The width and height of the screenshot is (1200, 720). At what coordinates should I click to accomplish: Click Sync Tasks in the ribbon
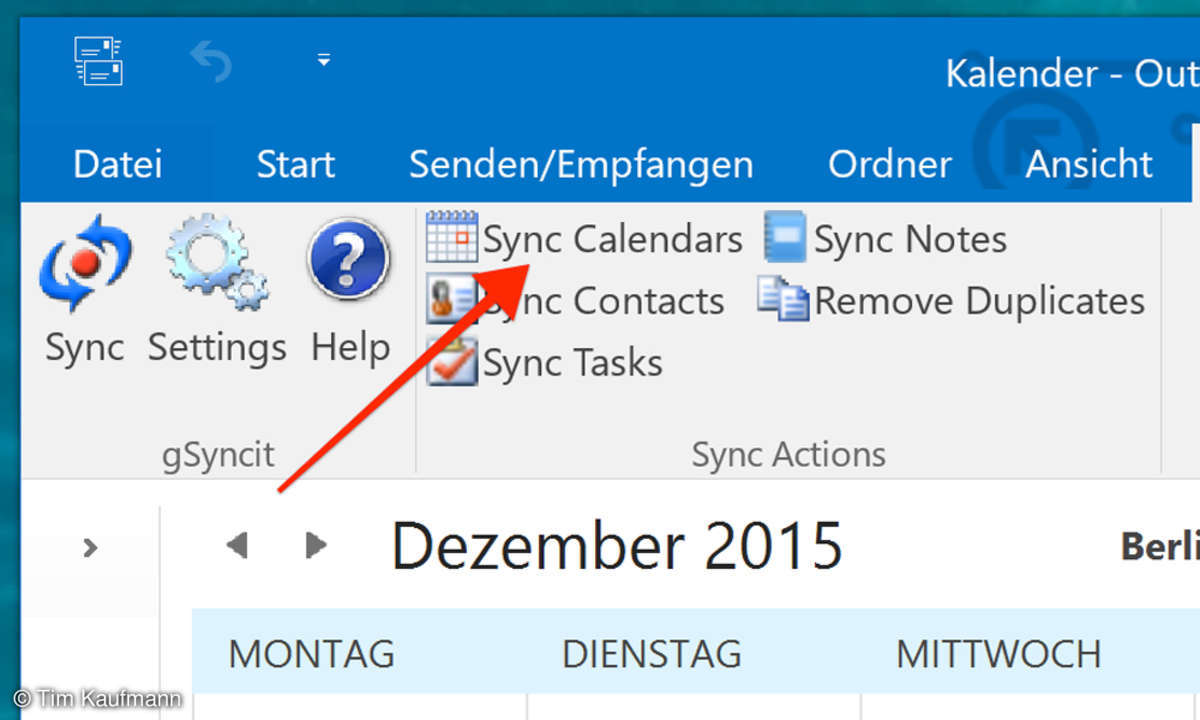tap(545, 362)
